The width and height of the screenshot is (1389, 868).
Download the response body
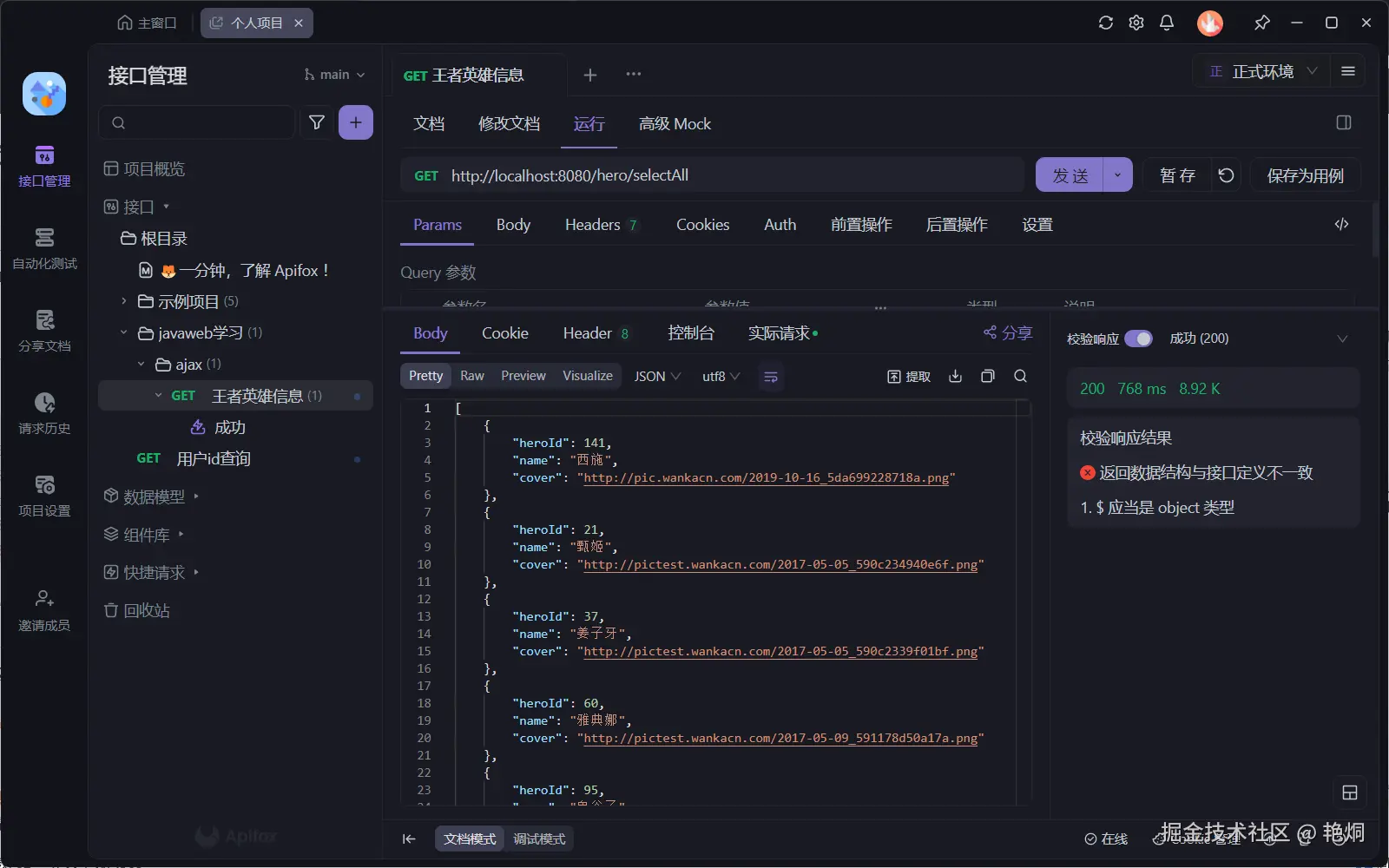[x=955, y=376]
